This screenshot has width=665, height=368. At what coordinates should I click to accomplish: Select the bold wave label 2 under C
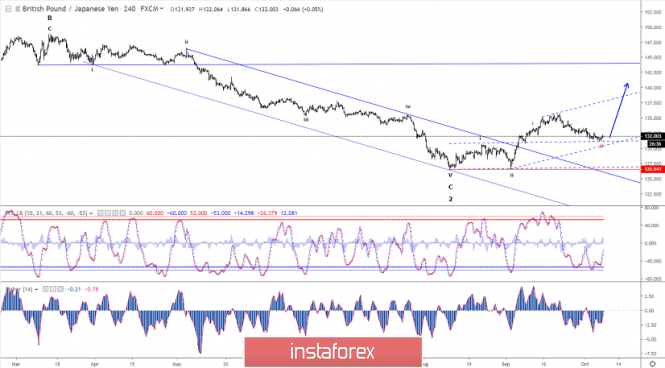click(x=450, y=199)
